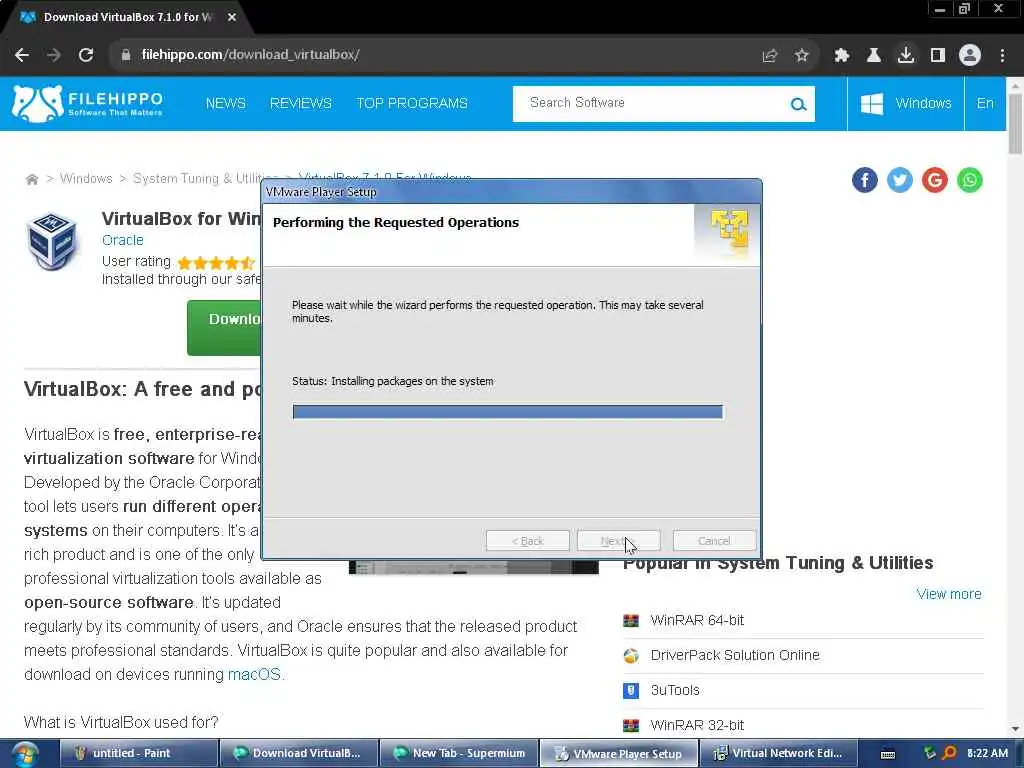Screen dimensions: 1024x768
Task: Open the on-screen keyboard tray icon
Action: [x=888, y=754]
